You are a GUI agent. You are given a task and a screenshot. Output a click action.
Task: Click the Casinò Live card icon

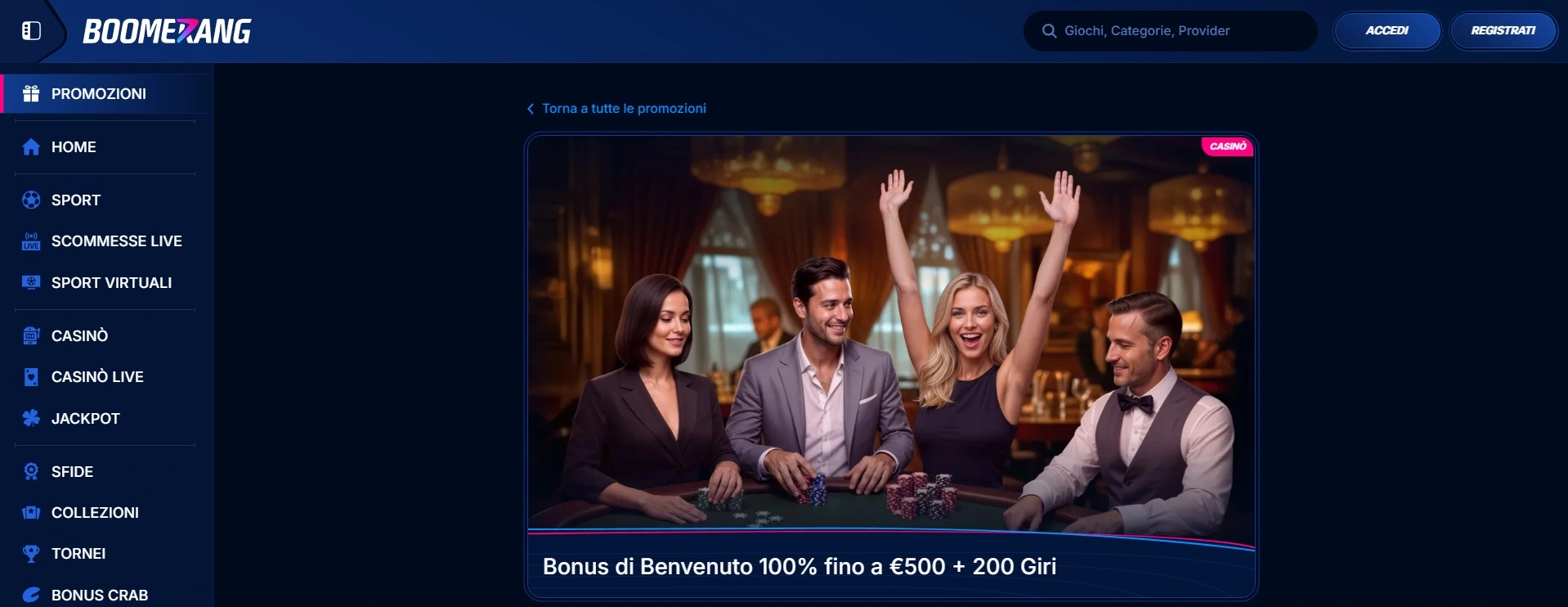click(x=31, y=376)
